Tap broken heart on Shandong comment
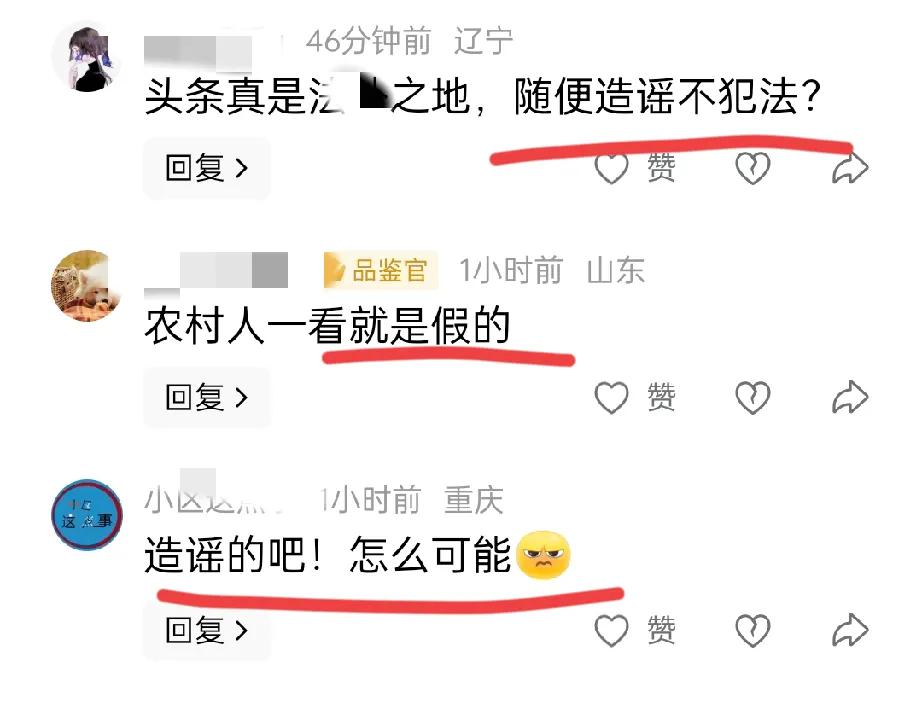Image resolution: width=922 pixels, height=725 pixels. pos(753,397)
